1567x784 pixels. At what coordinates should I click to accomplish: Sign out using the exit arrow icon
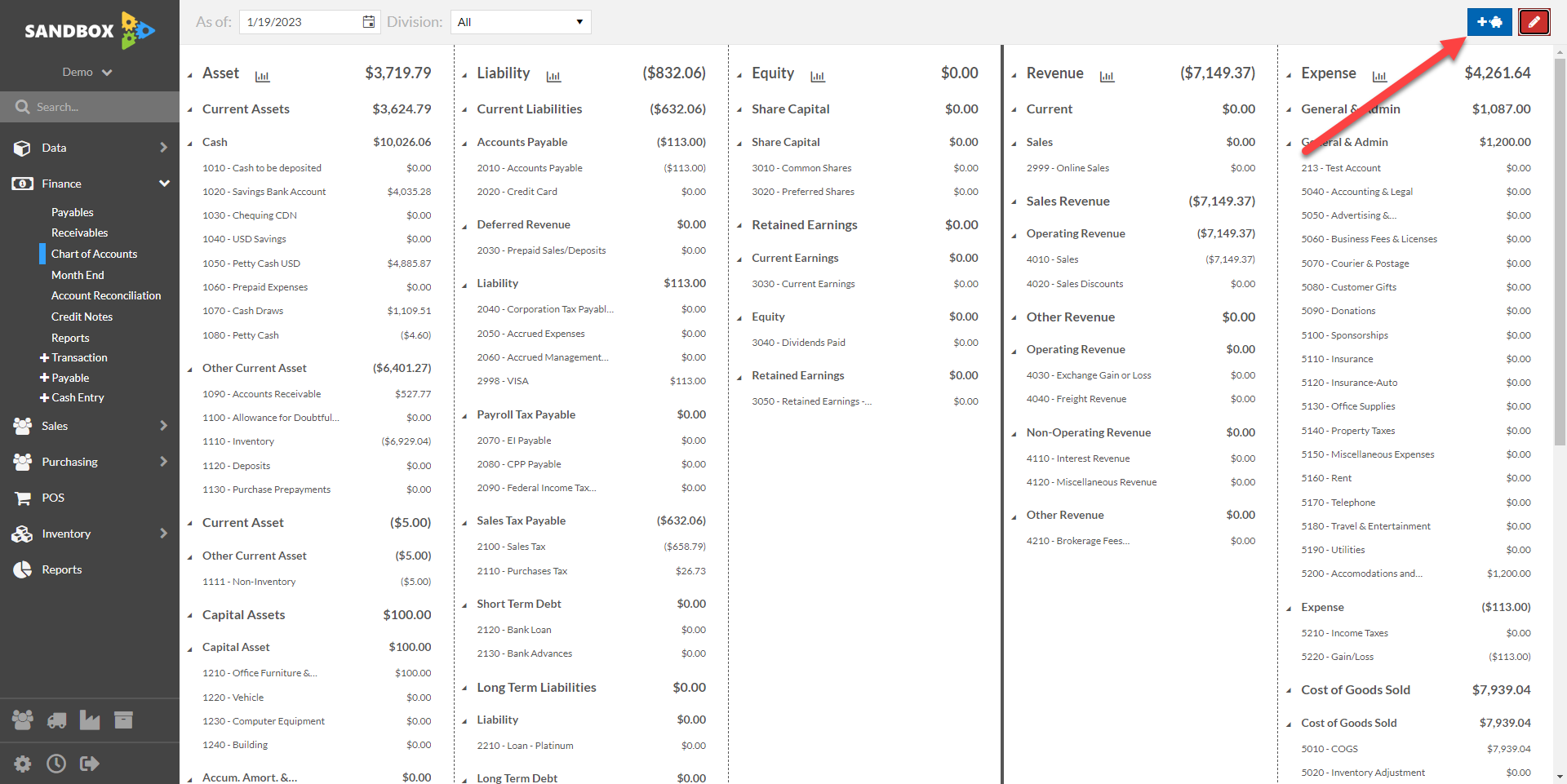click(x=90, y=764)
